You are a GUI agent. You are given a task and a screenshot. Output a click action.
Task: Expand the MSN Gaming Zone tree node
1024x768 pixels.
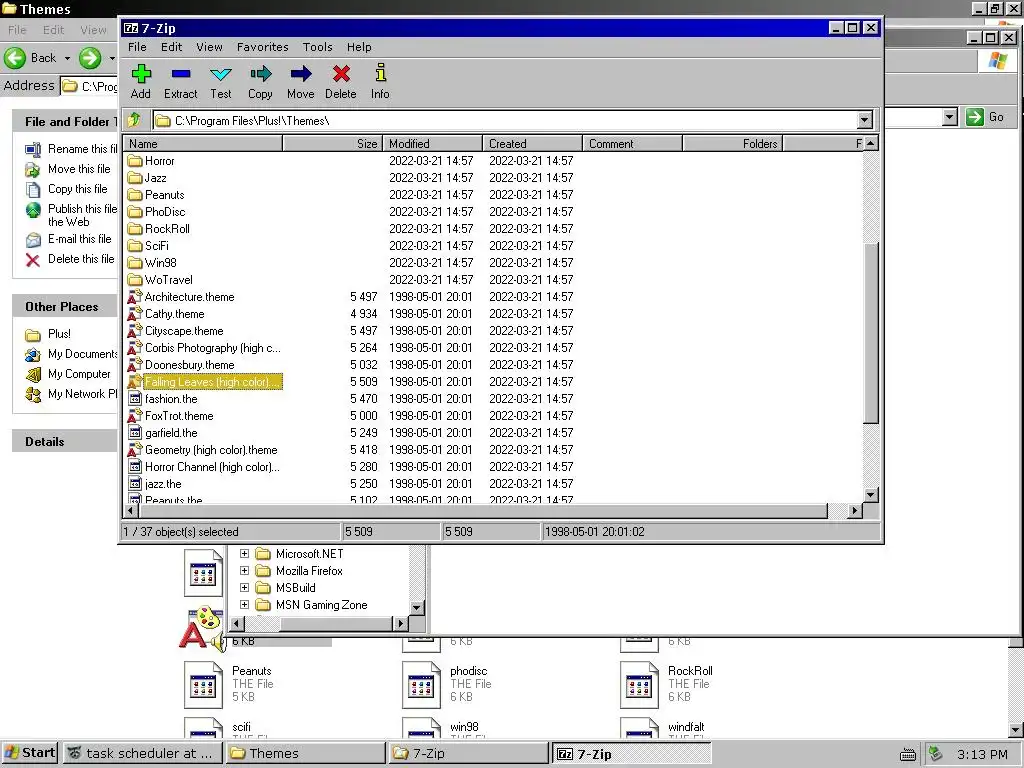[244, 604]
